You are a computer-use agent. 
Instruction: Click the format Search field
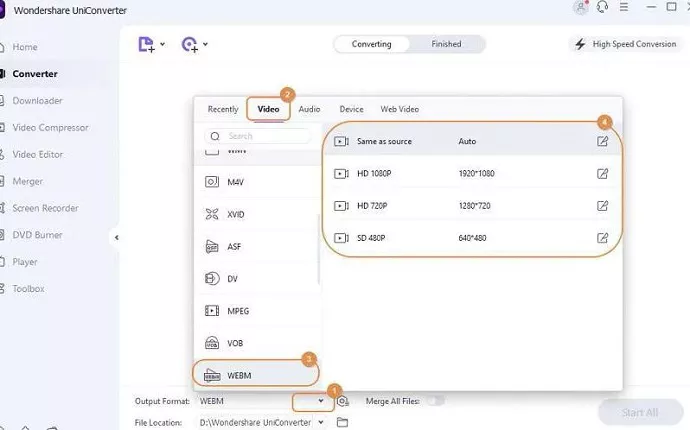click(258, 136)
